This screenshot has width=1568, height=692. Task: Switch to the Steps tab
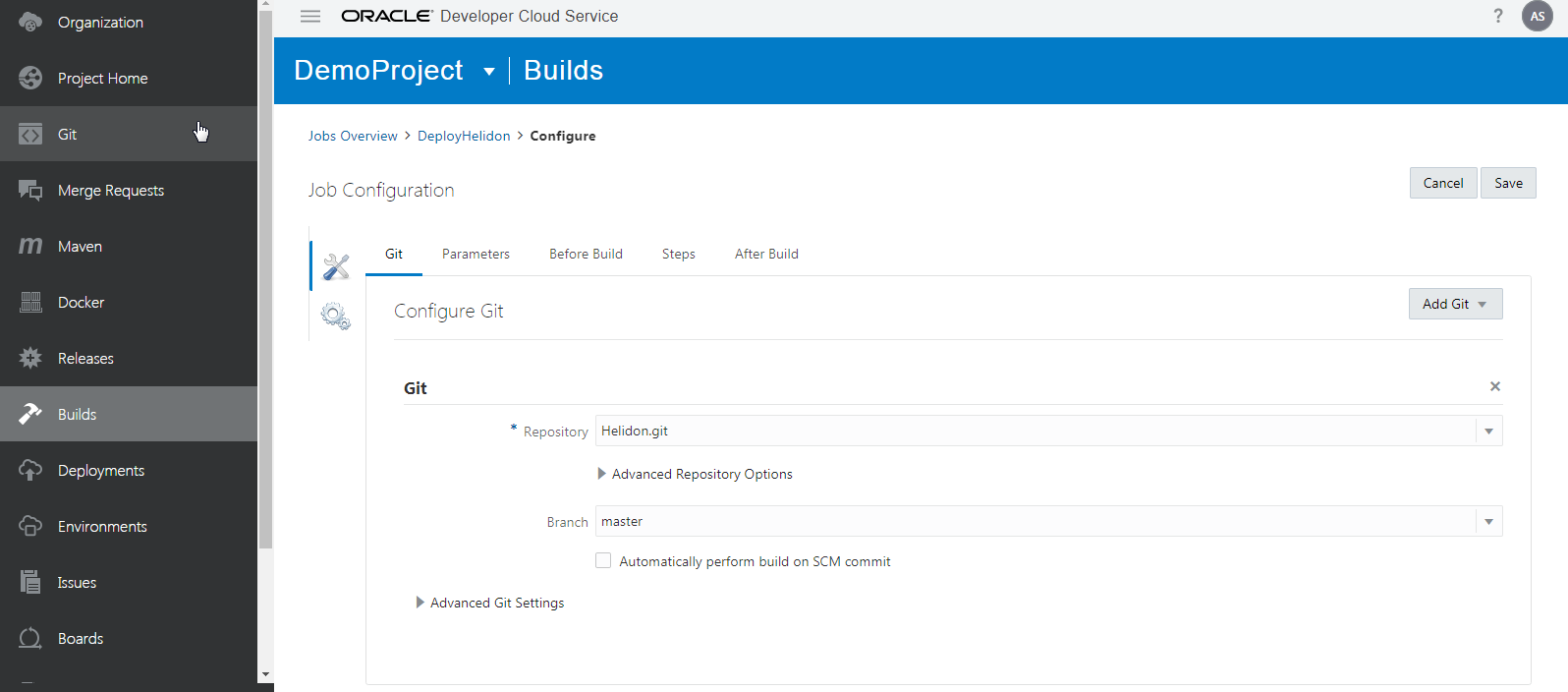678,254
